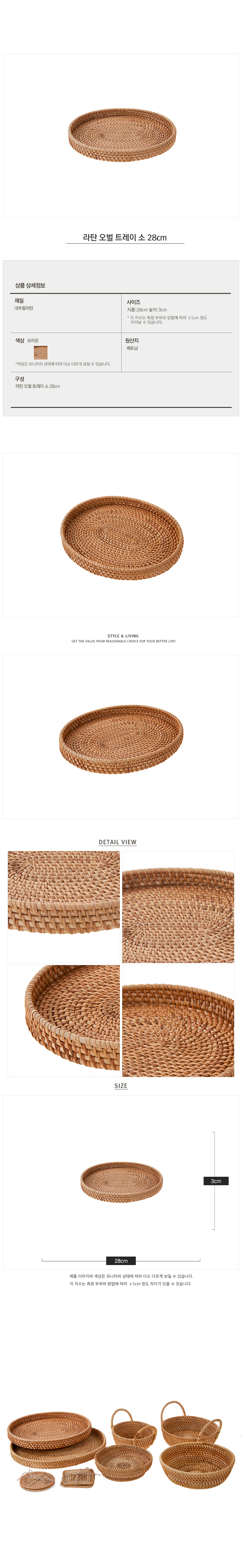Open the bottom-right DETAIL VIEW close-up image
Viewport: 242px width, 1568px height.
(x=178, y=1021)
